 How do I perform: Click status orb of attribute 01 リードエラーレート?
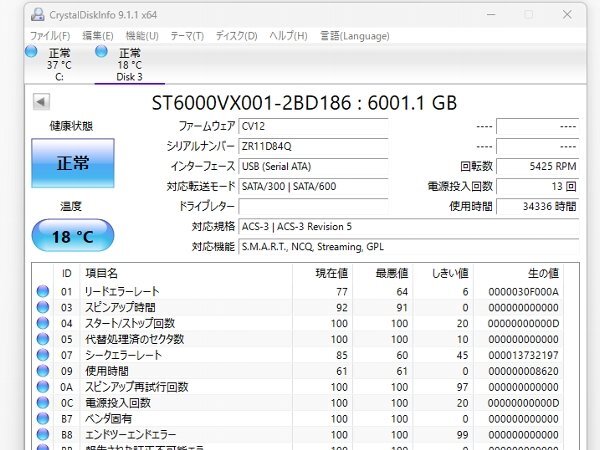(x=43, y=291)
